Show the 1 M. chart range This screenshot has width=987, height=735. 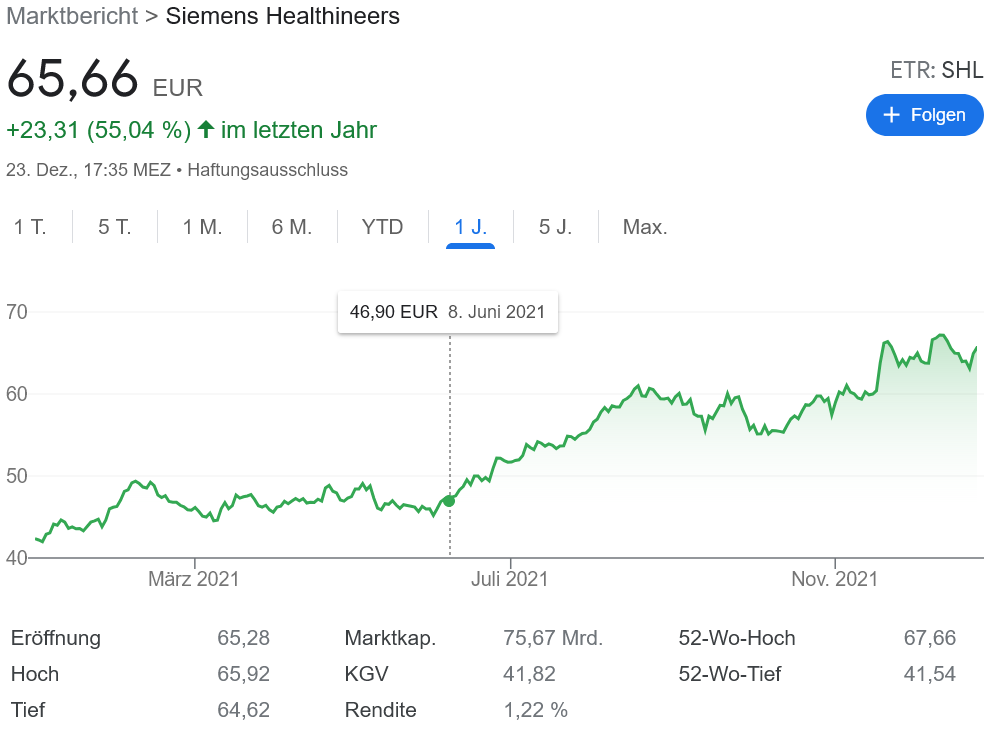pos(202,227)
